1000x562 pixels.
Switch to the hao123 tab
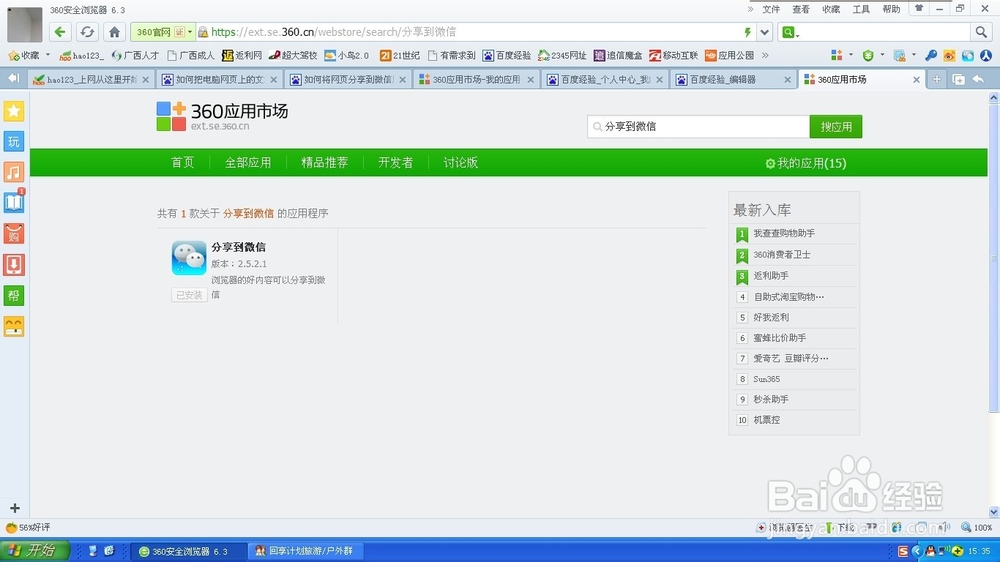point(91,80)
